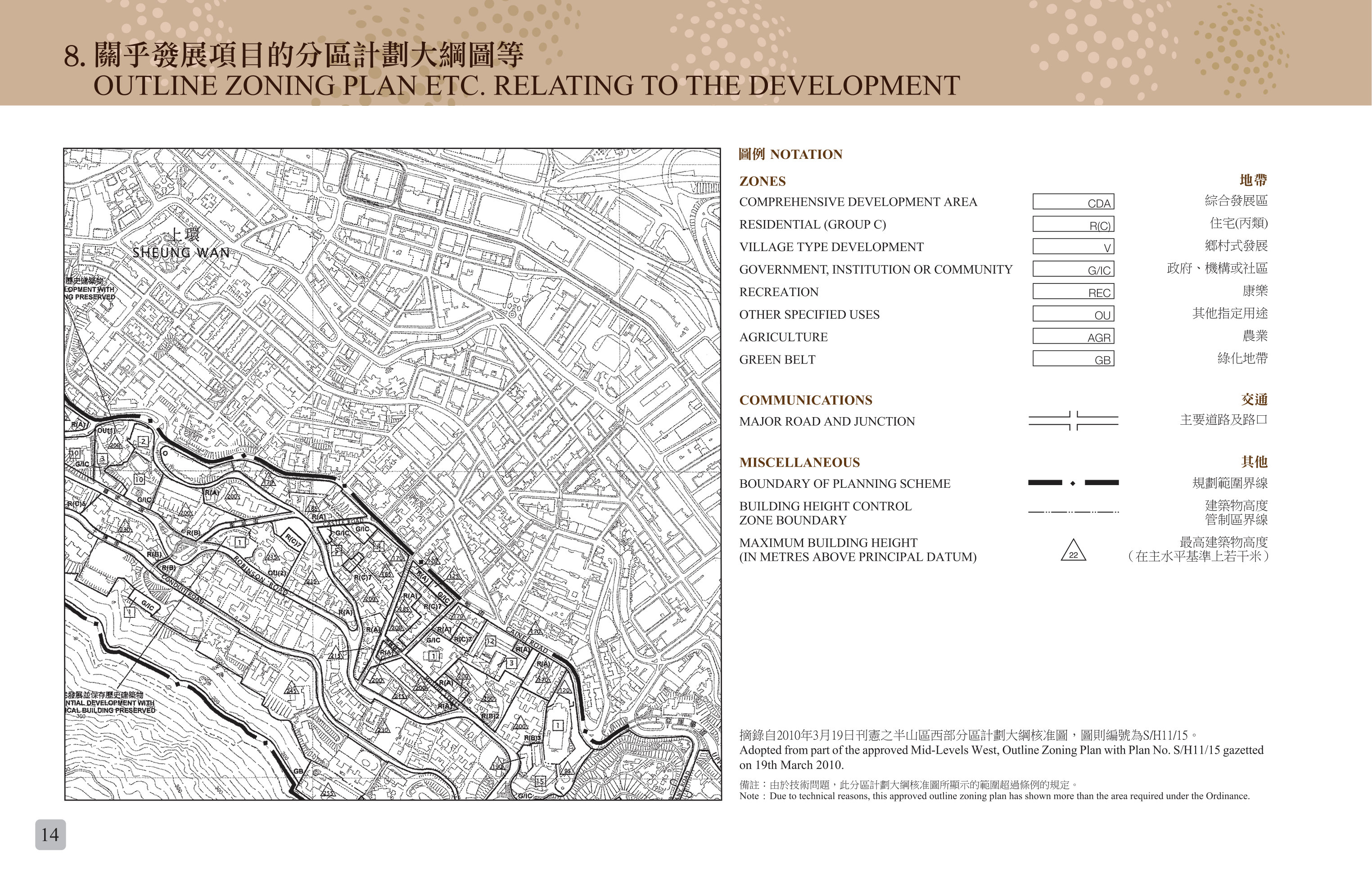Viewport: 1372px width, 886px height.
Task: Select the G/IC legend box in the notation
Action: pos(1073,269)
